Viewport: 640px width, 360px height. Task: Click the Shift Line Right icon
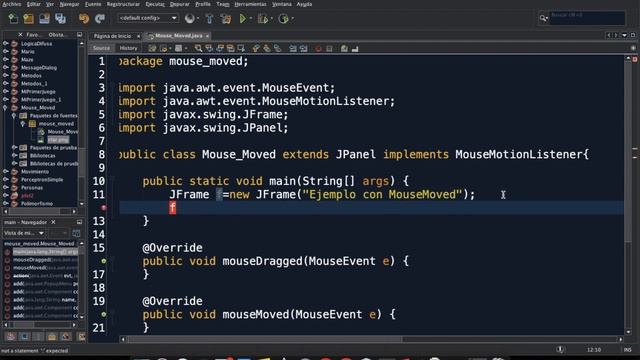pos(303,48)
